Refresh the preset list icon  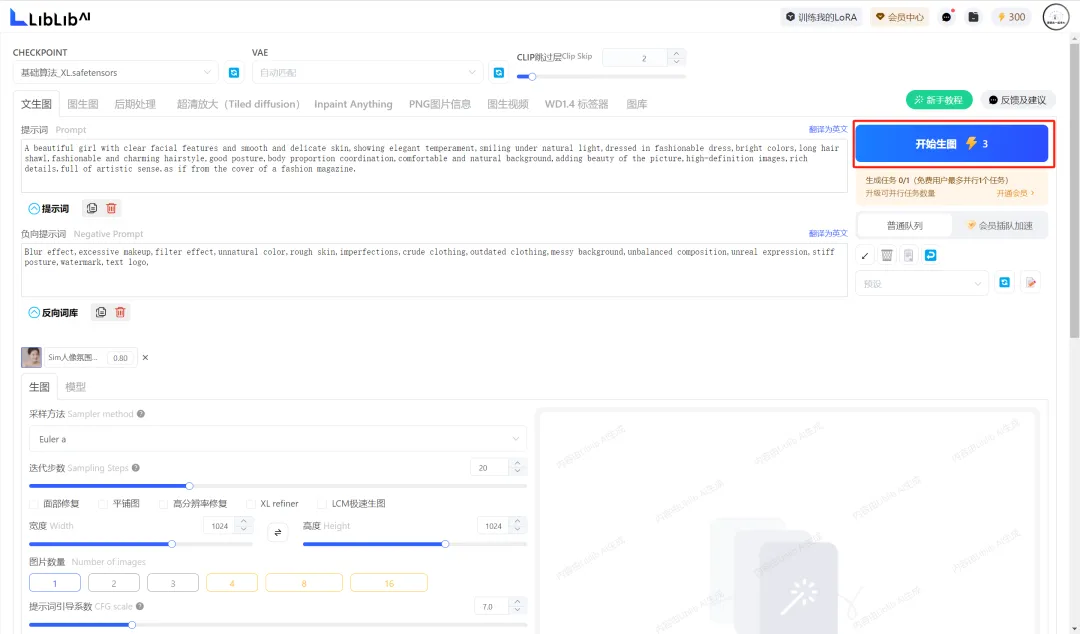1004,283
